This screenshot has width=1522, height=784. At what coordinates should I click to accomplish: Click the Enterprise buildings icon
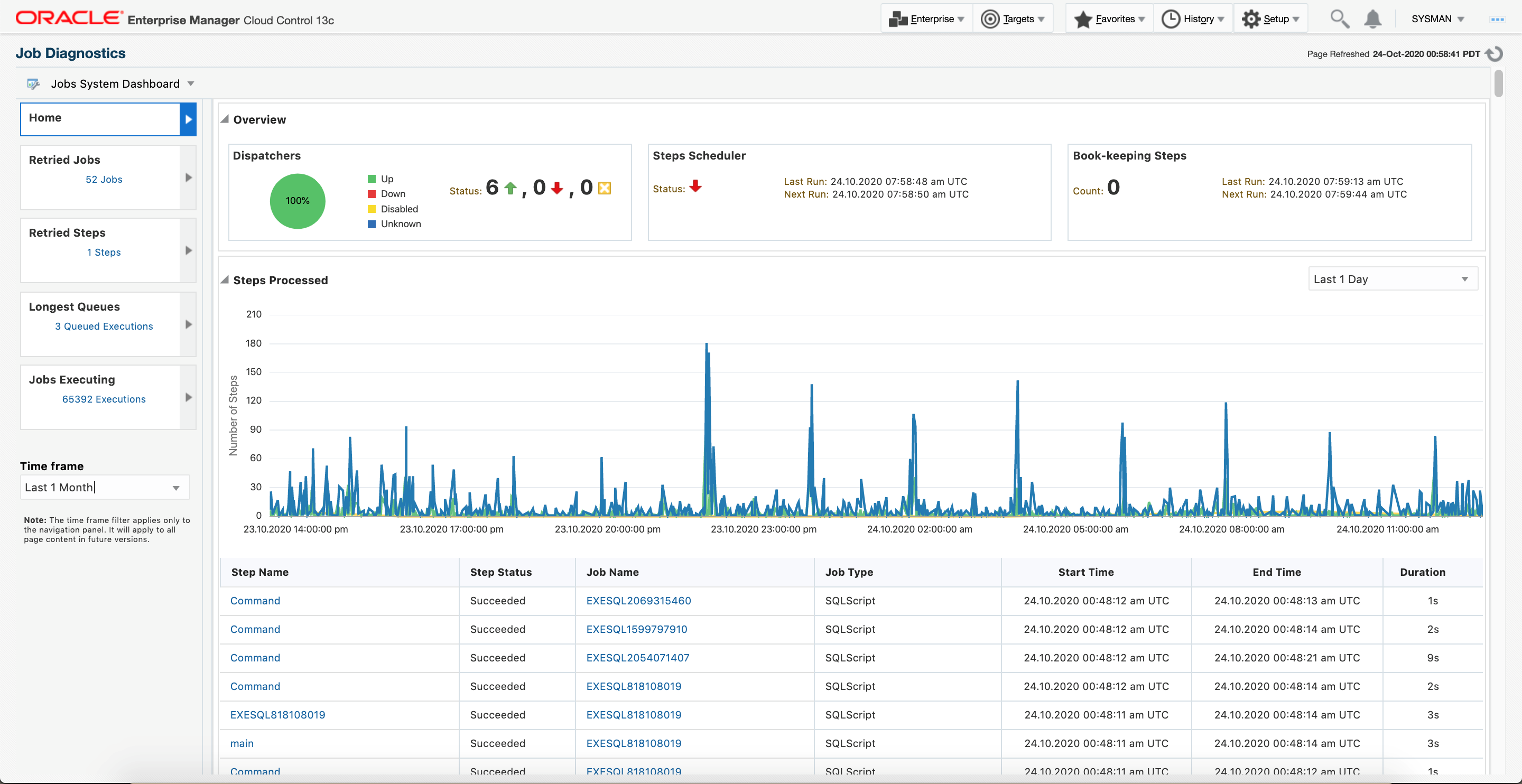[897, 19]
